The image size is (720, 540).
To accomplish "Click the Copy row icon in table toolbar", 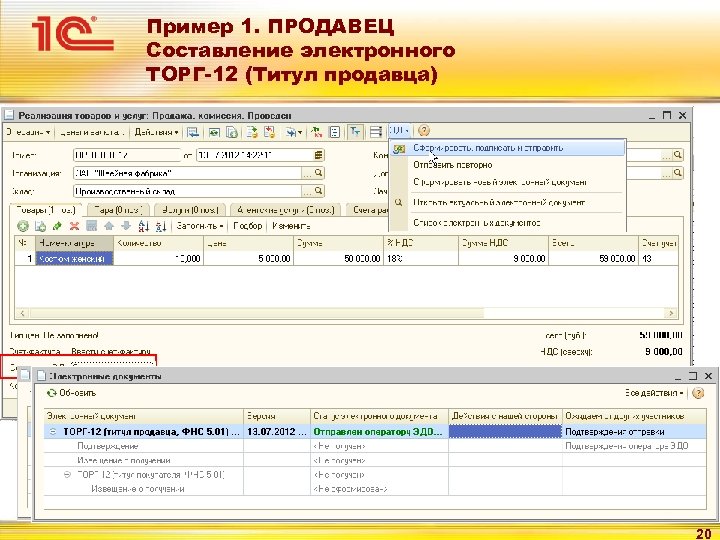I will (40, 226).
